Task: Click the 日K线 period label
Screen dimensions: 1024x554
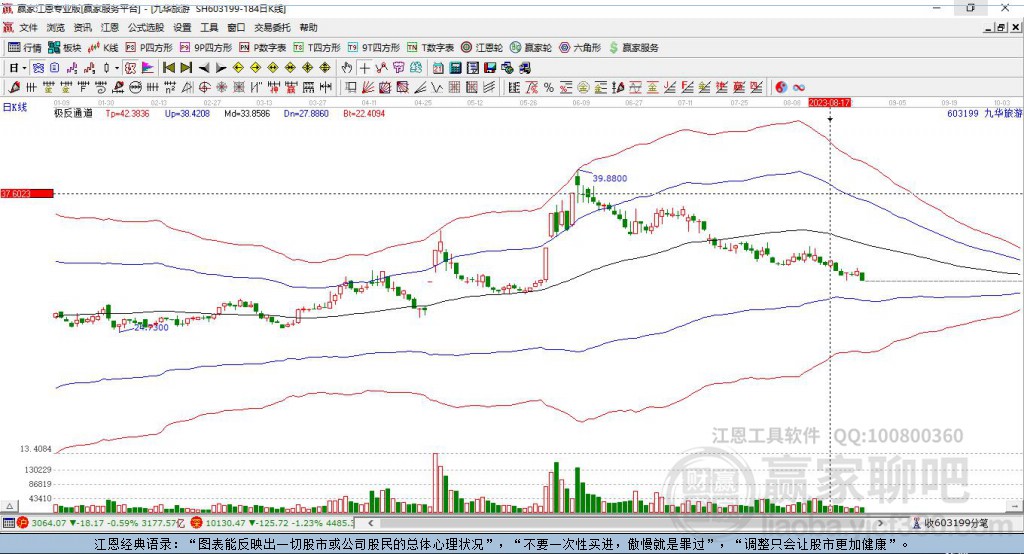Action: (14, 107)
